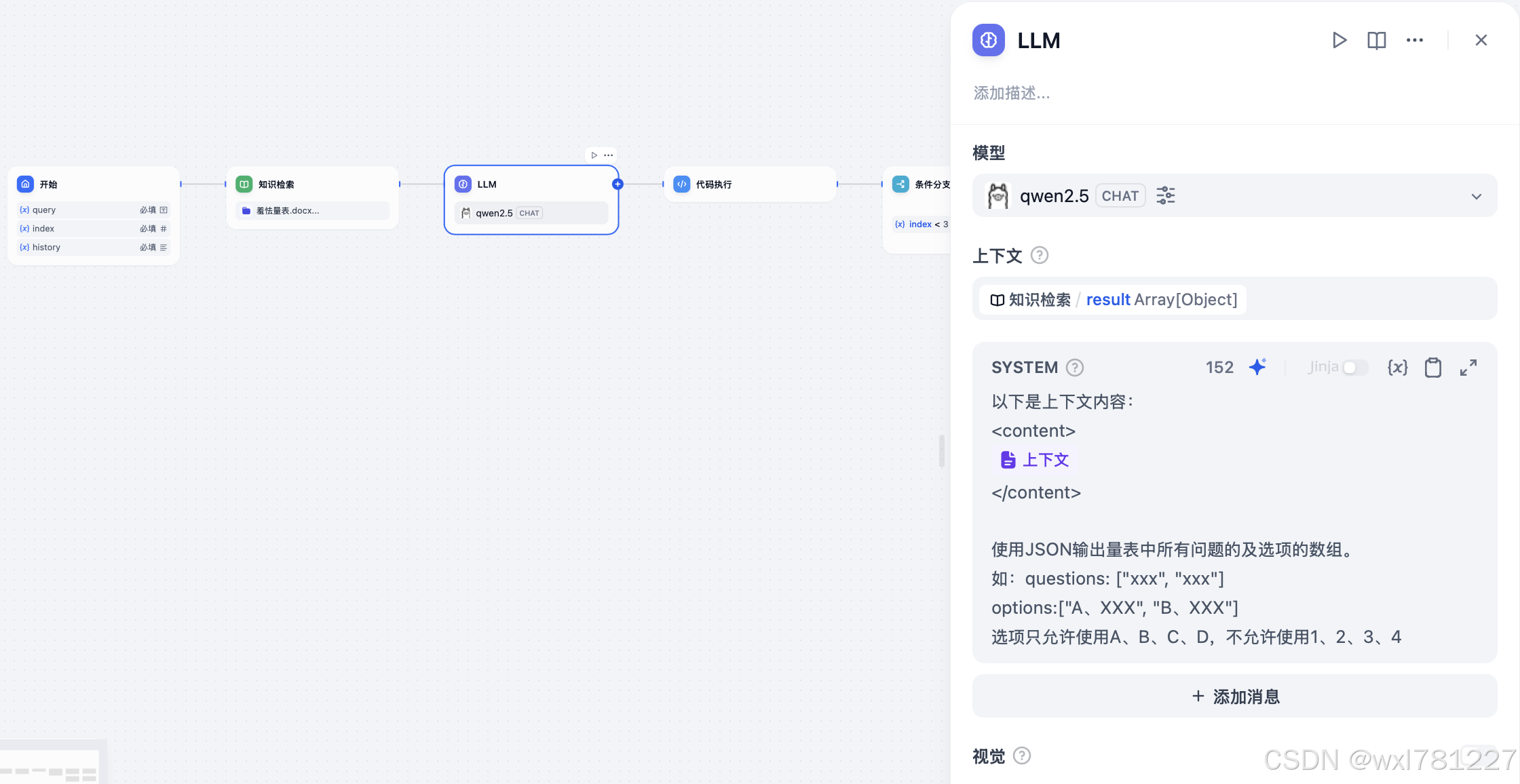Image resolution: width=1520 pixels, height=784 pixels.
Task: Click the LLM node icon on canvas
Action: pos(463,184)
